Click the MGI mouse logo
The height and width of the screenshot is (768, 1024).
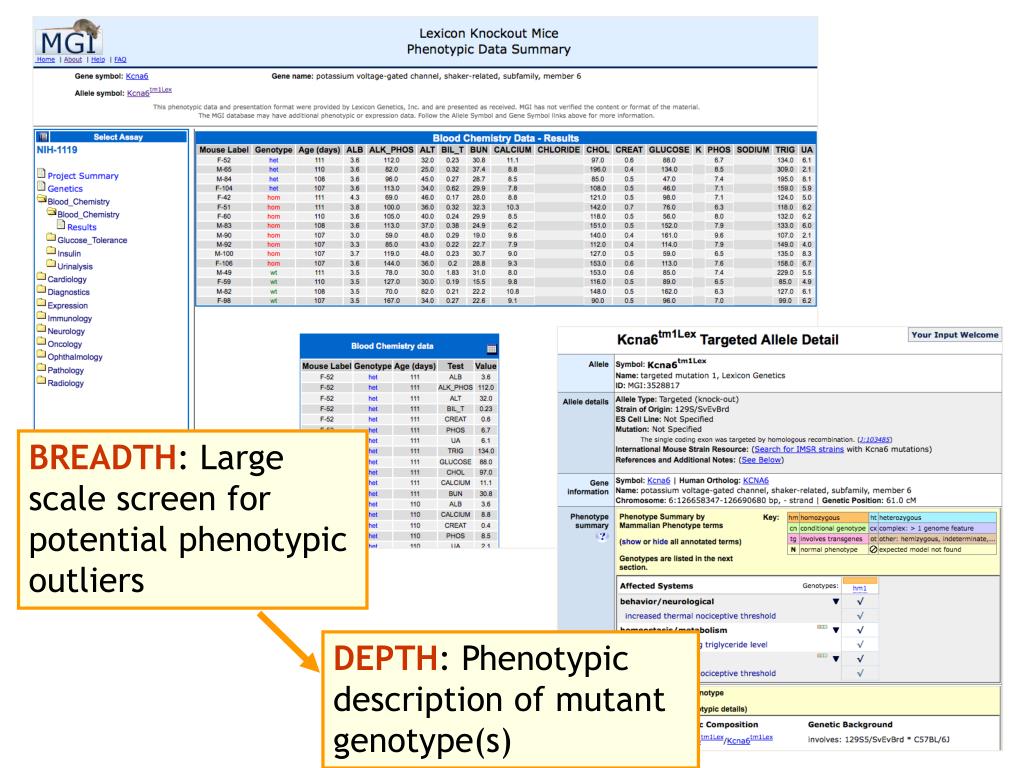tap(69, 37)
